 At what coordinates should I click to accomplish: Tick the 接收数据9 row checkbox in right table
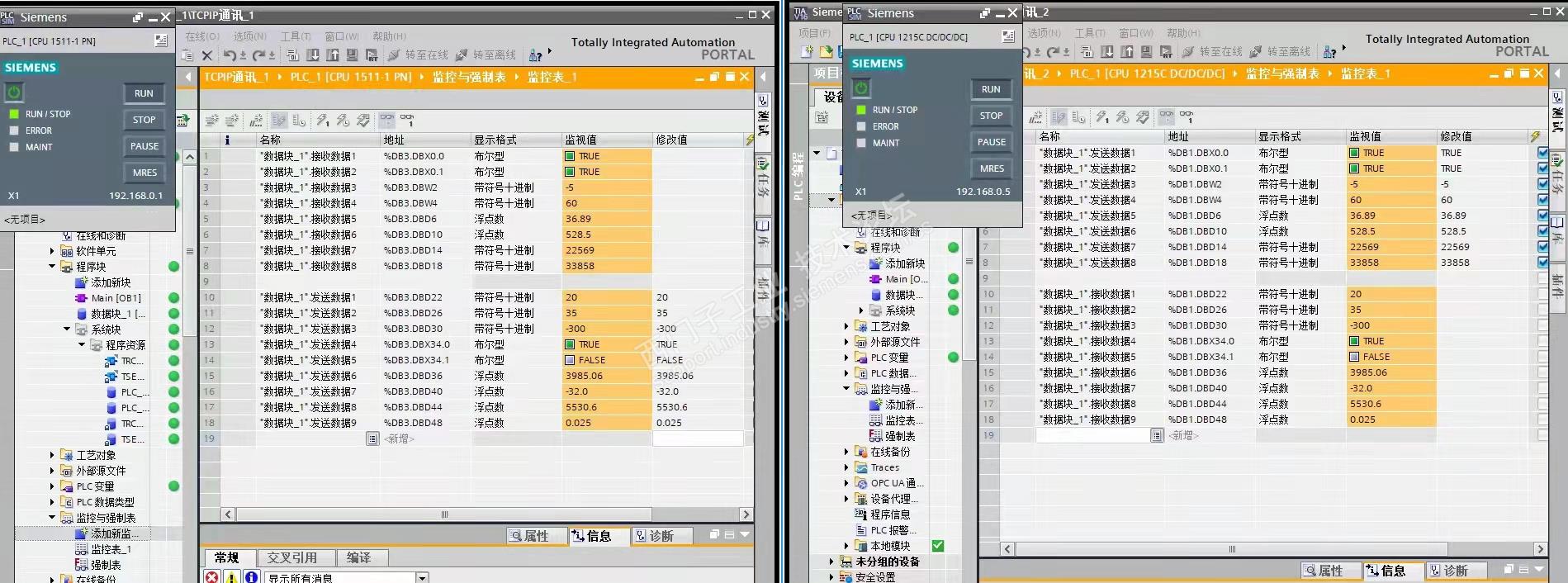(x=1542, y=419)
